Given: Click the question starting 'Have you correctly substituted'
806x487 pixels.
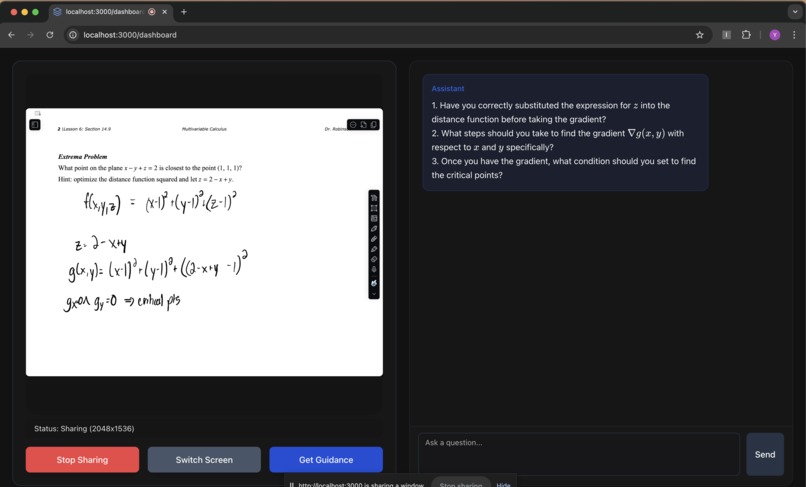Looking at the screenshot, I should click(551, 112).
